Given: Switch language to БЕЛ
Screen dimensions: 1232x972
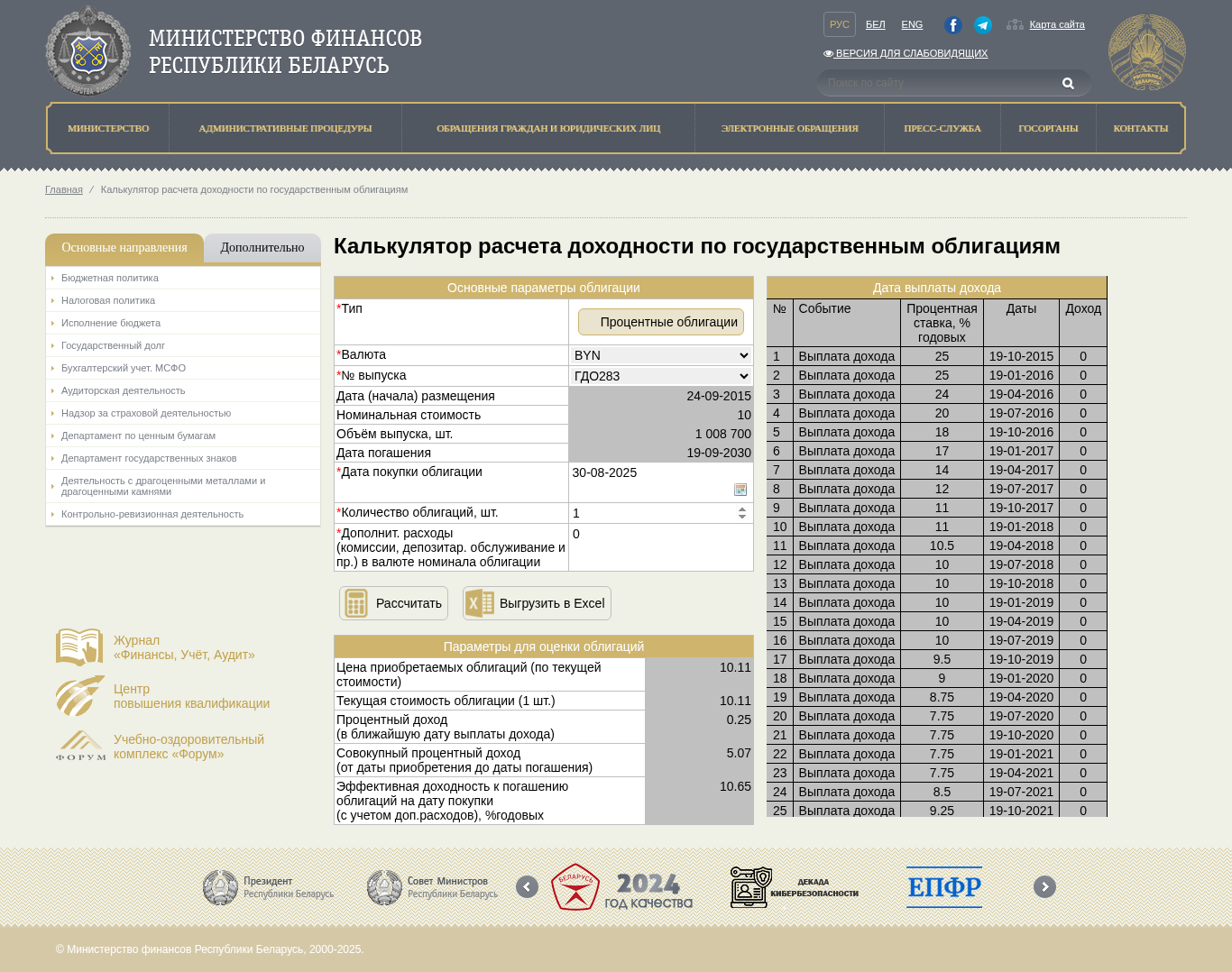Looking at the screenshot, I should pos(876,25).
